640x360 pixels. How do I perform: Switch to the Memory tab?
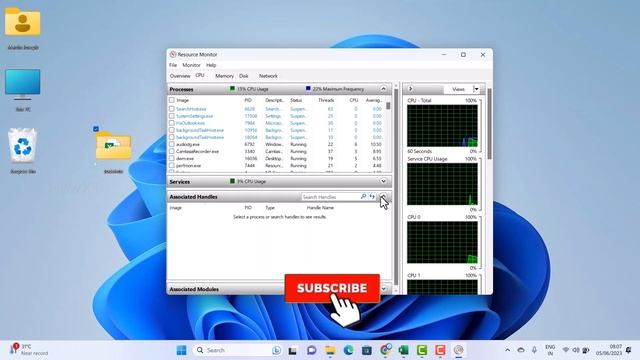[x=224, y=76]
